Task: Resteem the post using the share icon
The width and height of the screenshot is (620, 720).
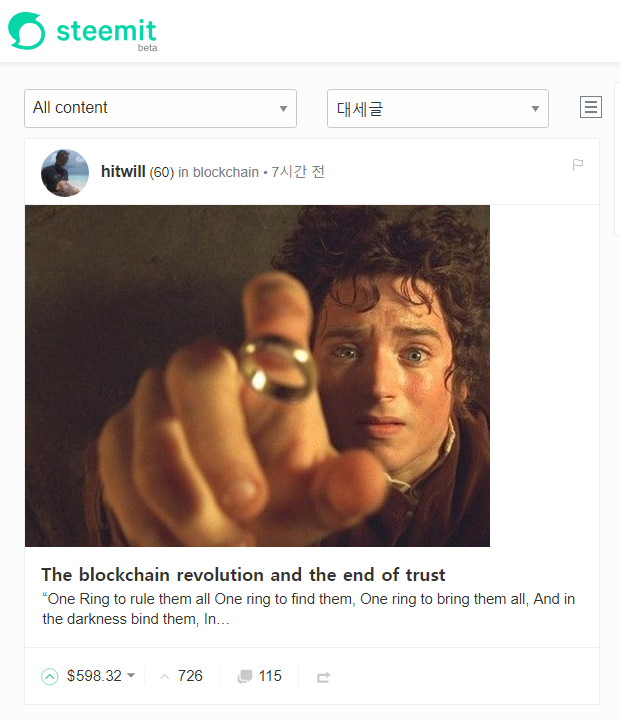Action: point(323,677)
